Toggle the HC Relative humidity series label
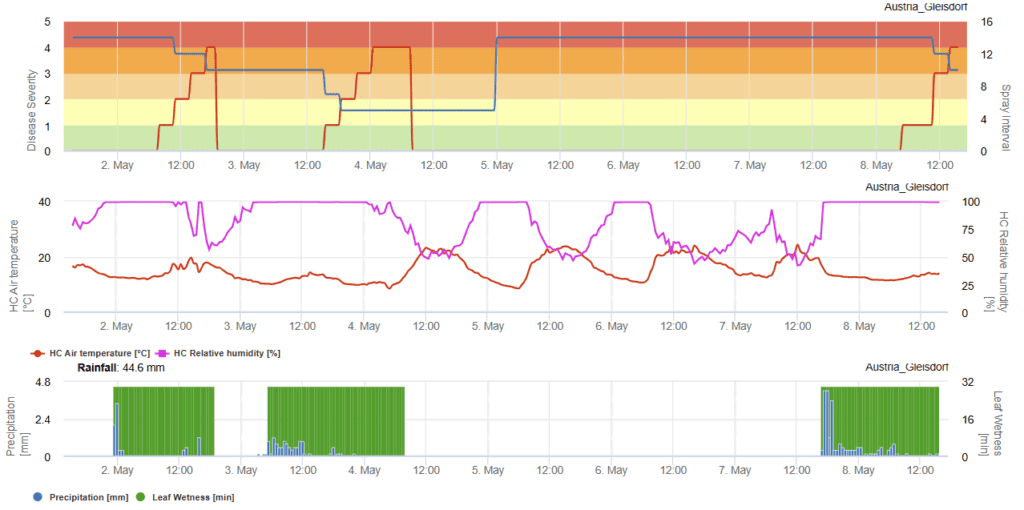Viewport: 1024px width, 510px height. point(227,353)
